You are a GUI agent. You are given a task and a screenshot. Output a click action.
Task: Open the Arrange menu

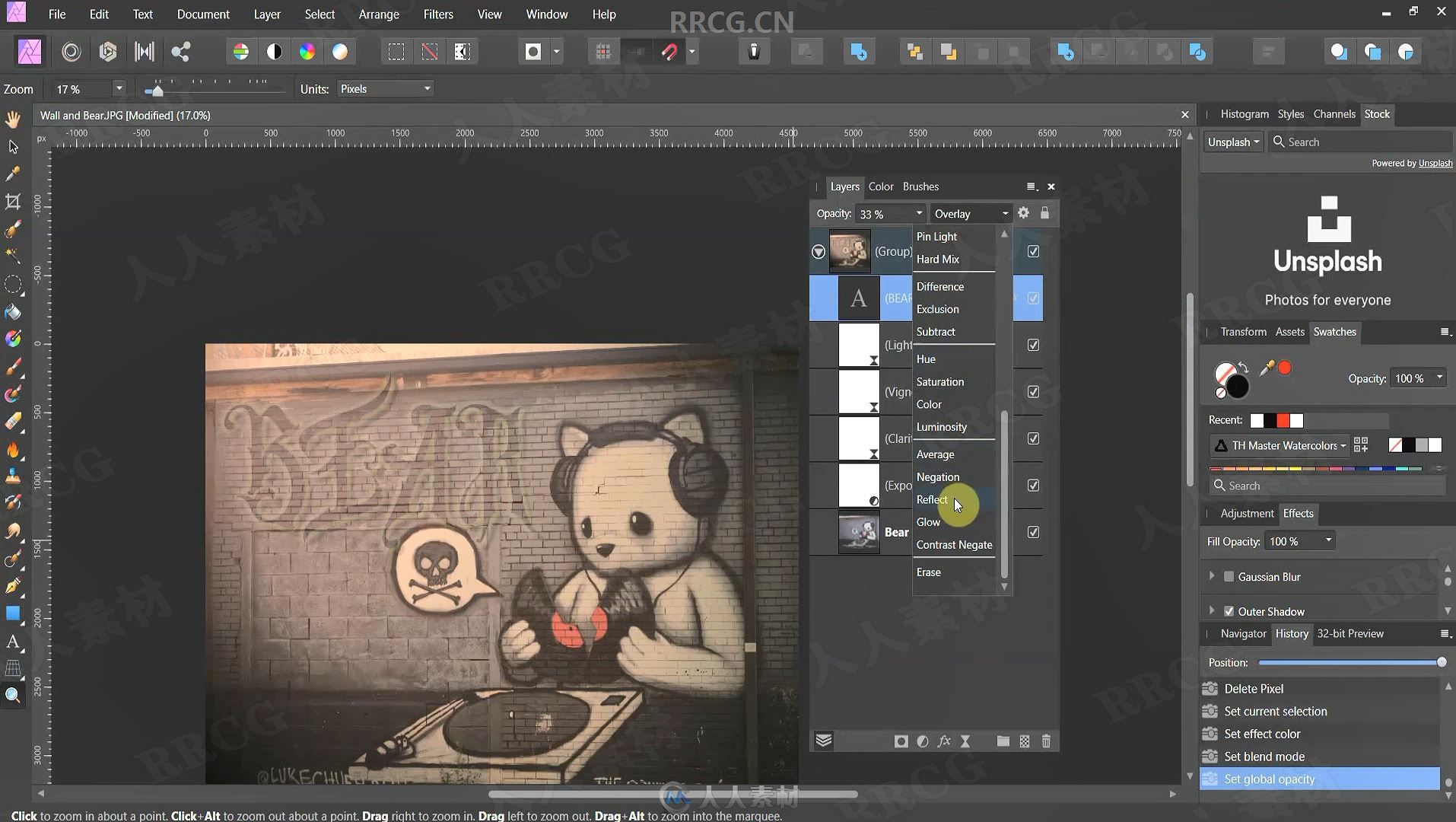tap(379, 14)
